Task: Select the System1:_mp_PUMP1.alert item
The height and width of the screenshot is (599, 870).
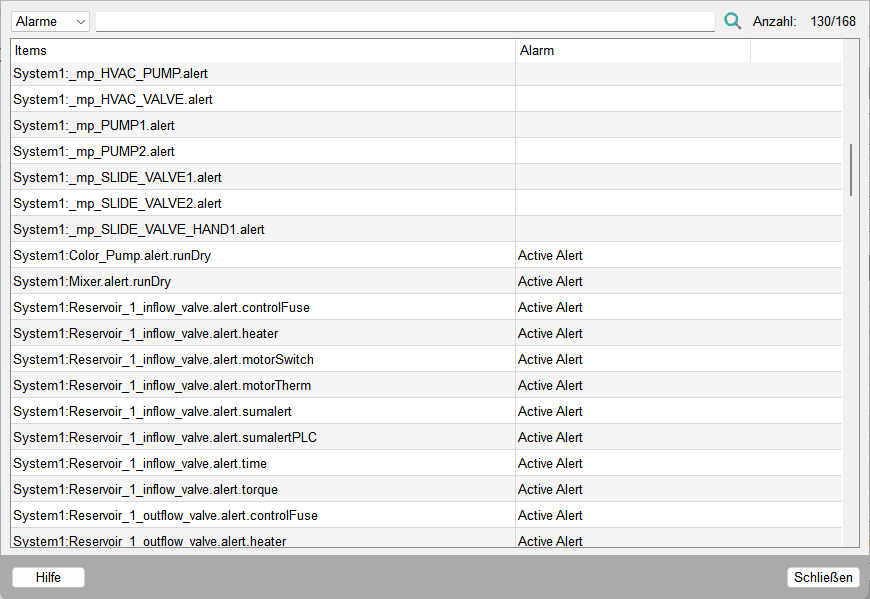Action: pyautogui.click(x=94, y=126)
